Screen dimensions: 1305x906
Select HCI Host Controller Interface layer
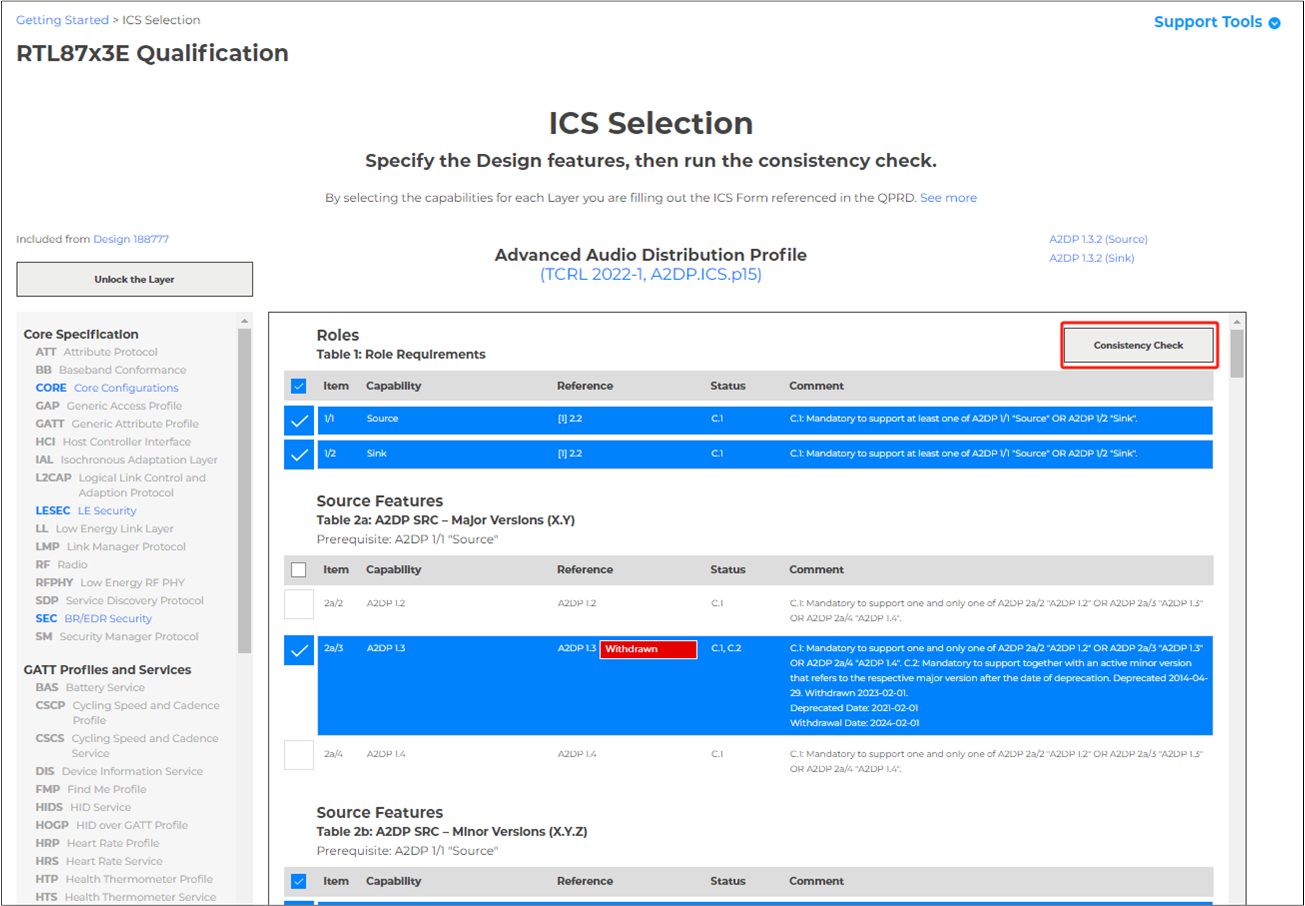113,442
